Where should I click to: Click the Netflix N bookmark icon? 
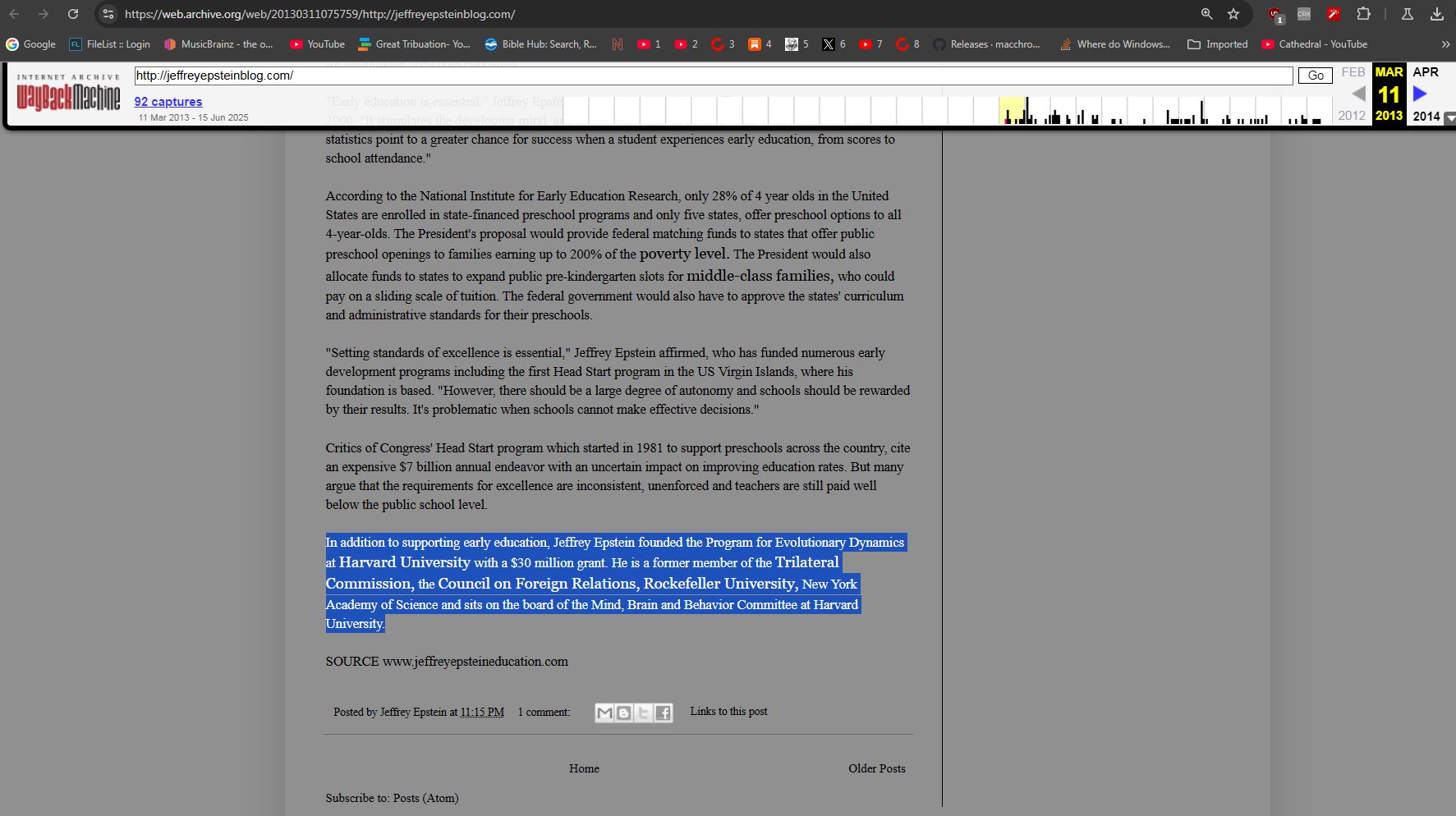tap(617, 44)
